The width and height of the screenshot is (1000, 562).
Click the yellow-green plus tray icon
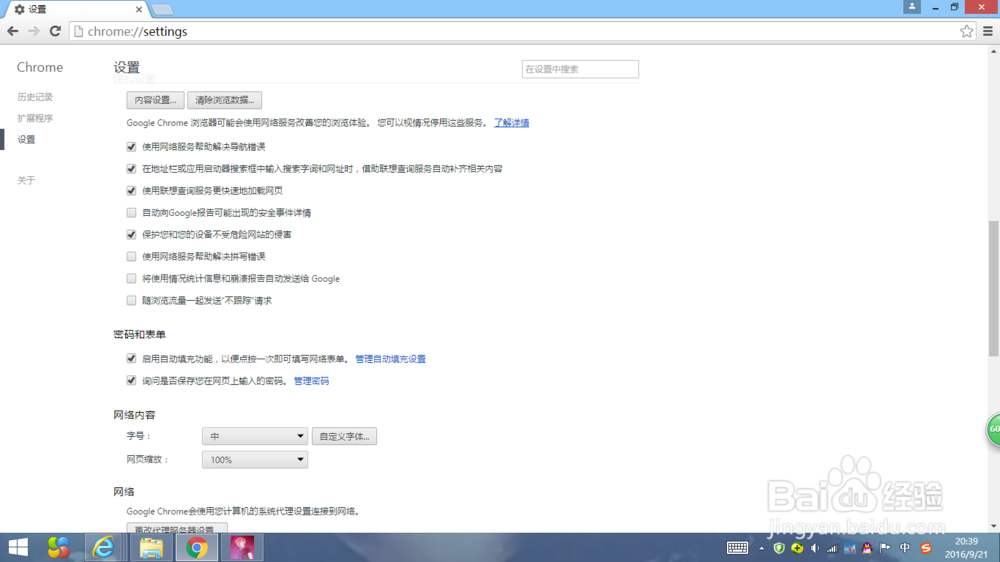point(797,548)
